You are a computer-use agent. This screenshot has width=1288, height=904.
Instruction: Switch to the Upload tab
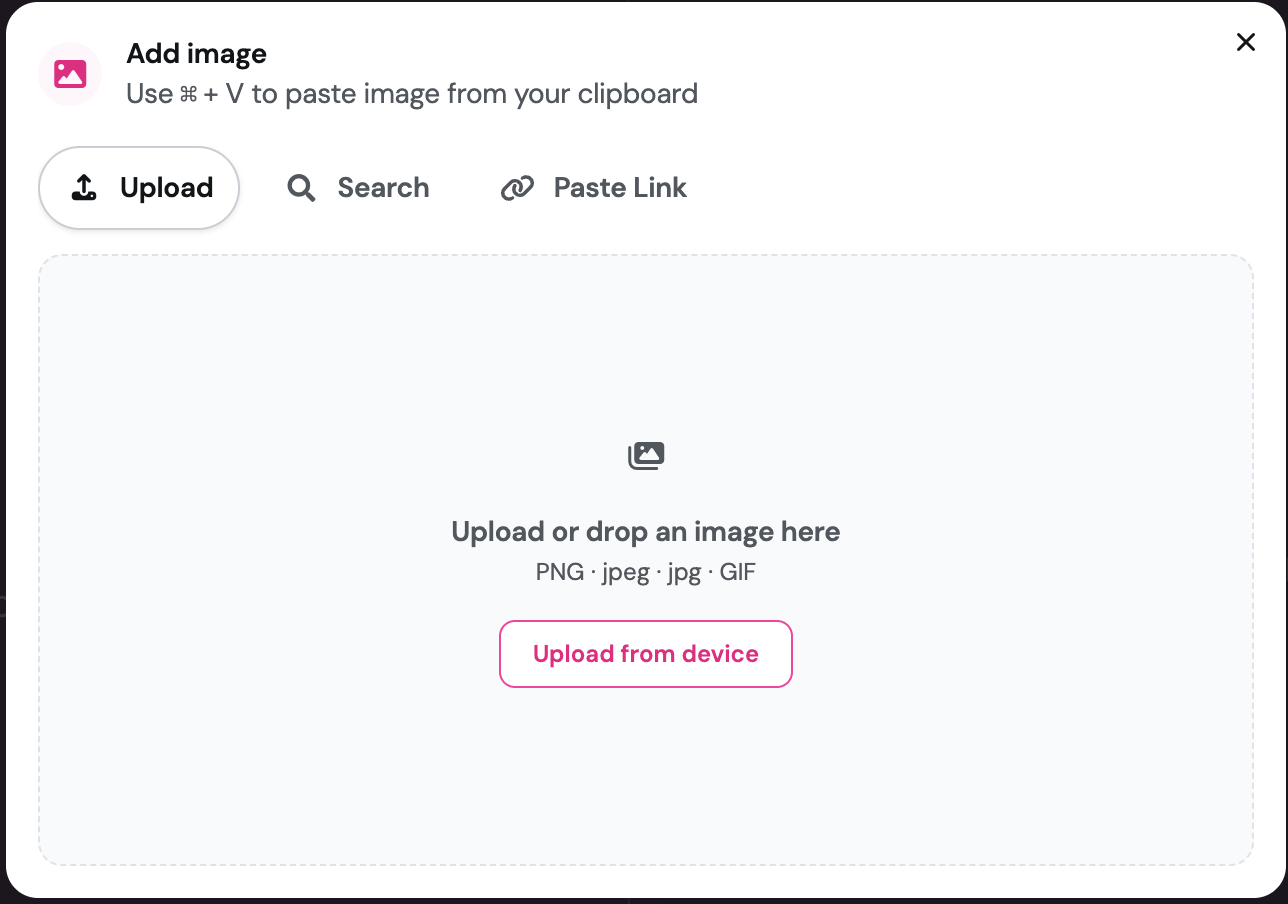click(139, 188)
